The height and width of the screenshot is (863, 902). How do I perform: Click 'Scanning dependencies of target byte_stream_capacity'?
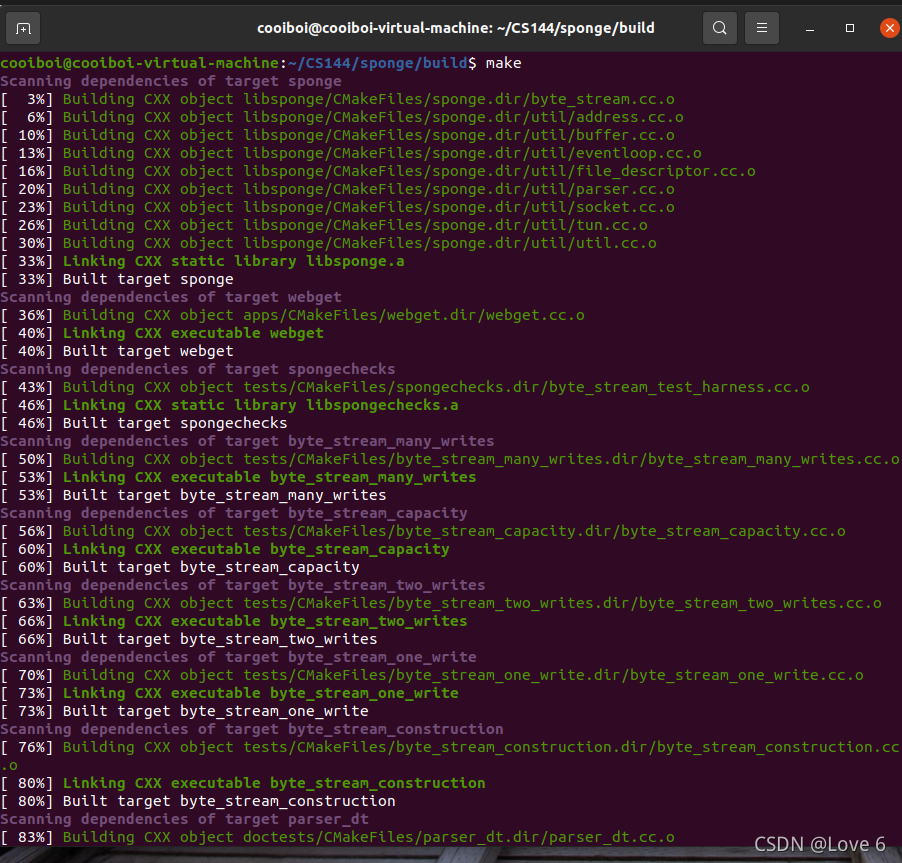tap(234, 513)
